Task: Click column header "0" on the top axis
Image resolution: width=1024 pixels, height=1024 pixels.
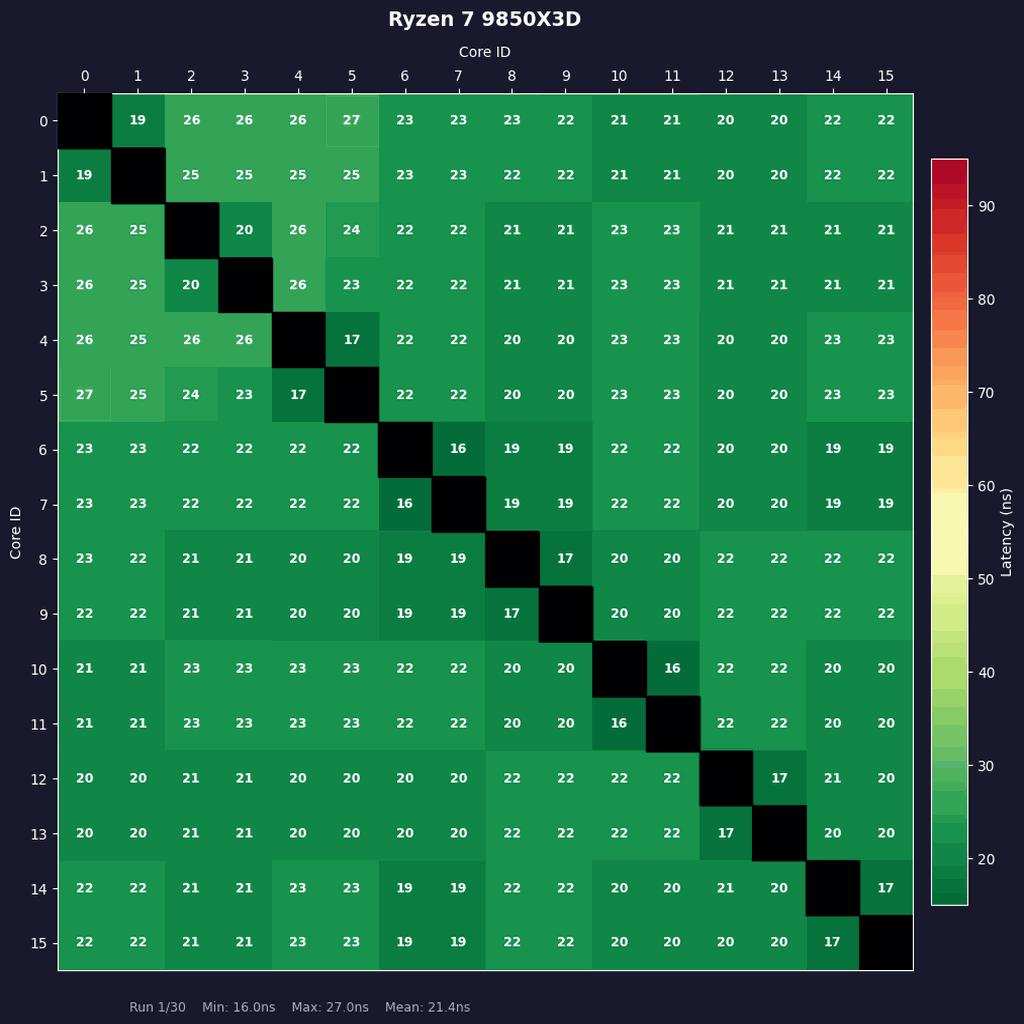Action: (85, 76)
